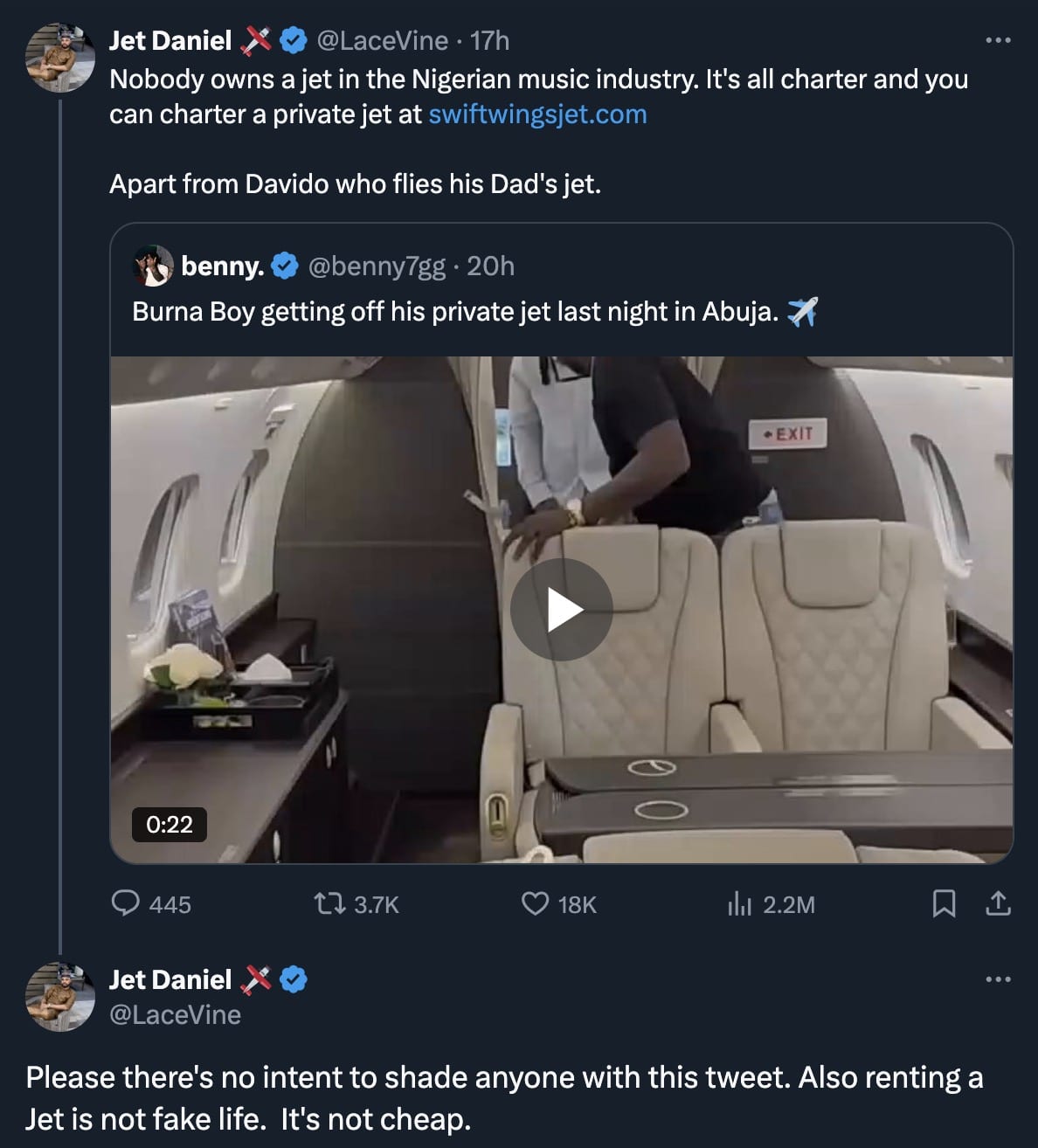Open the @LaceVine handle in first tweet
The height and width of the screenshot is (1148, 1038).
point(381,40)
